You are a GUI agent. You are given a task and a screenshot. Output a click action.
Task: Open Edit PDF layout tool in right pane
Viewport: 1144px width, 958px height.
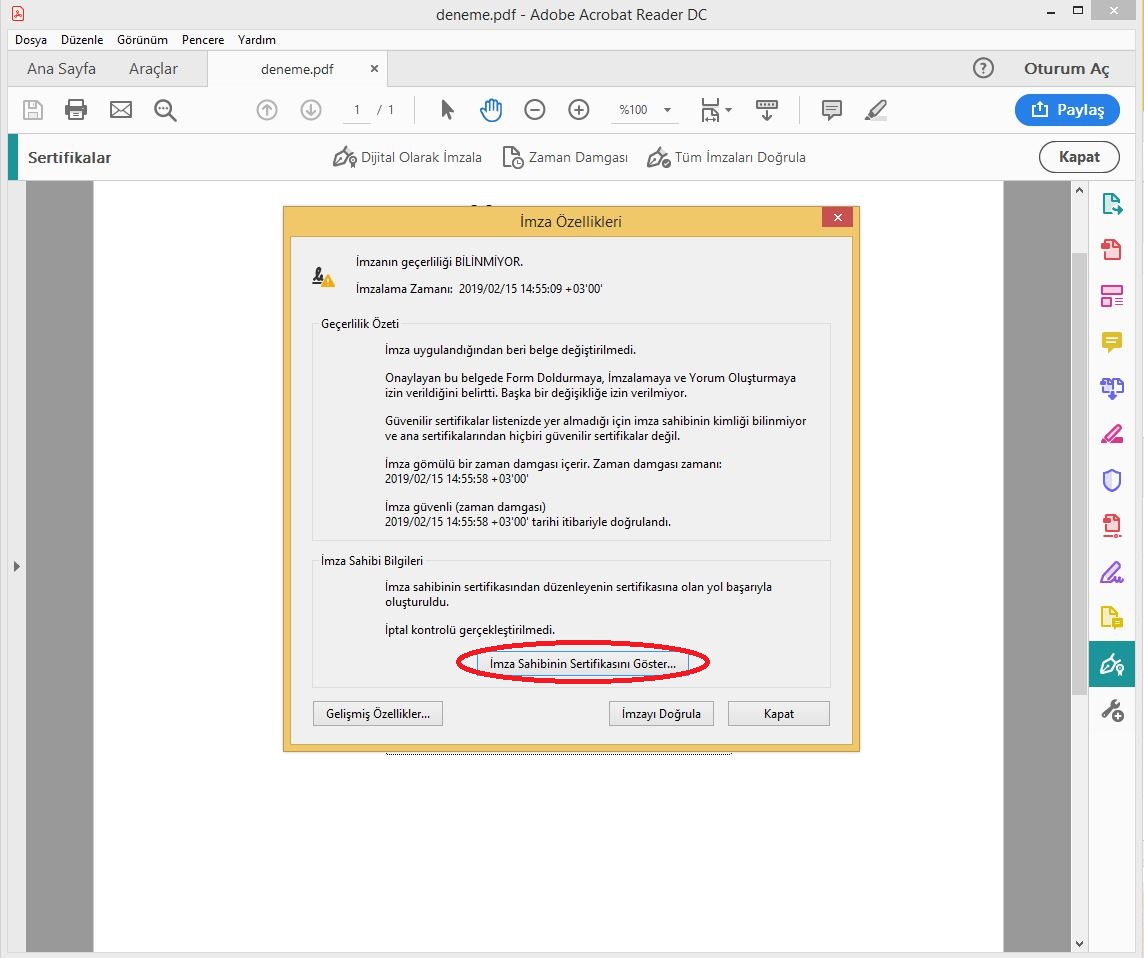pyautogui.click(x=1111, y=296)
